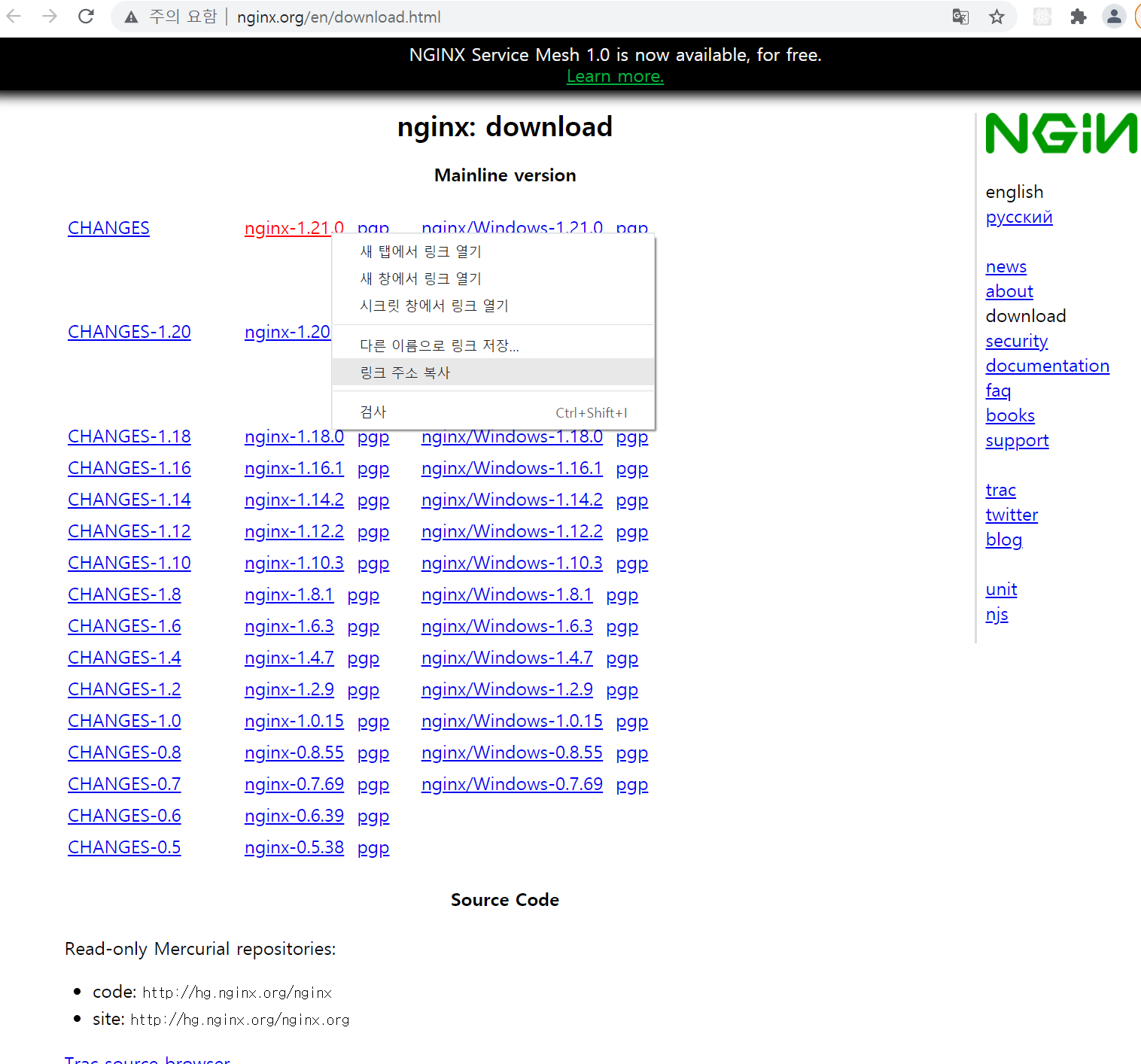
Task: Open the CHANGES-1.10 link
Action: pos(129,563)
